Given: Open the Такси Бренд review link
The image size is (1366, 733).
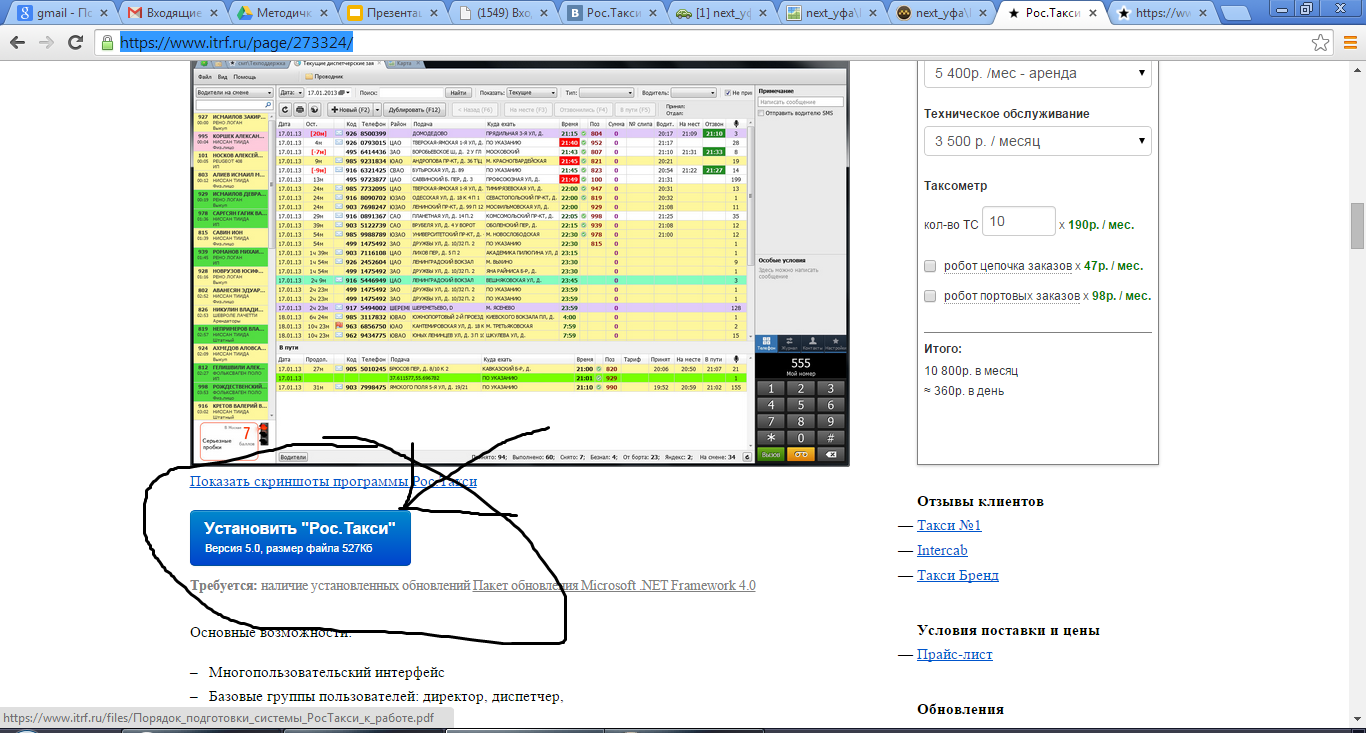Looking at the screenshot, I should 957,575.
